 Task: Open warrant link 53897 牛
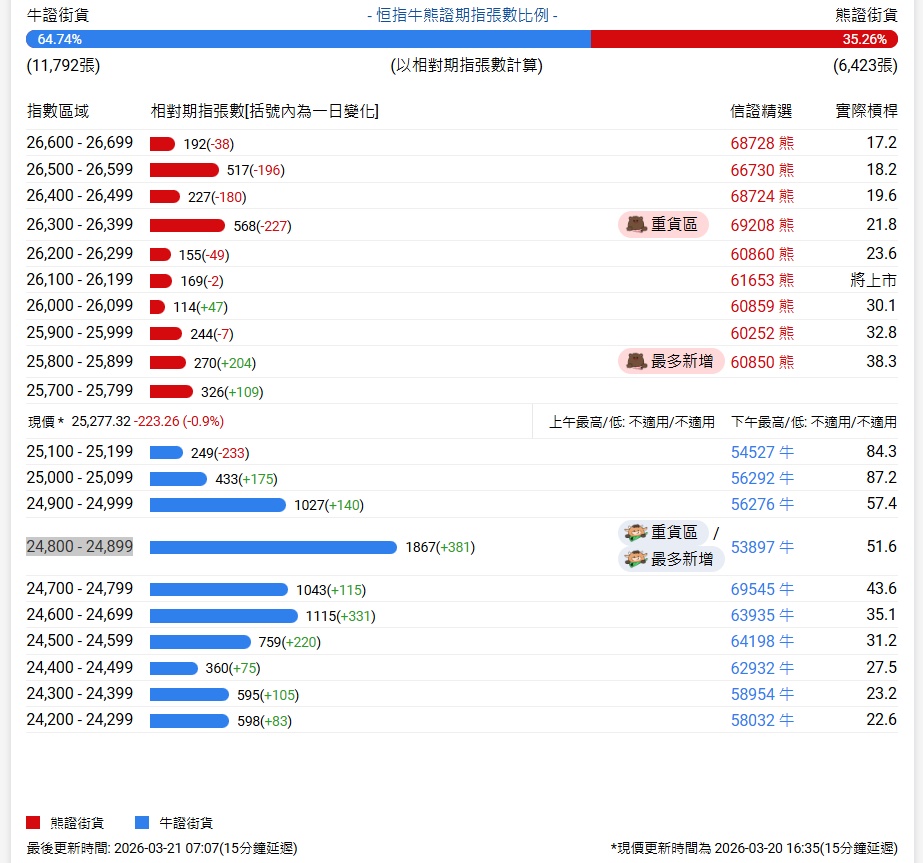pyautogui.click(x=762, y=547)
